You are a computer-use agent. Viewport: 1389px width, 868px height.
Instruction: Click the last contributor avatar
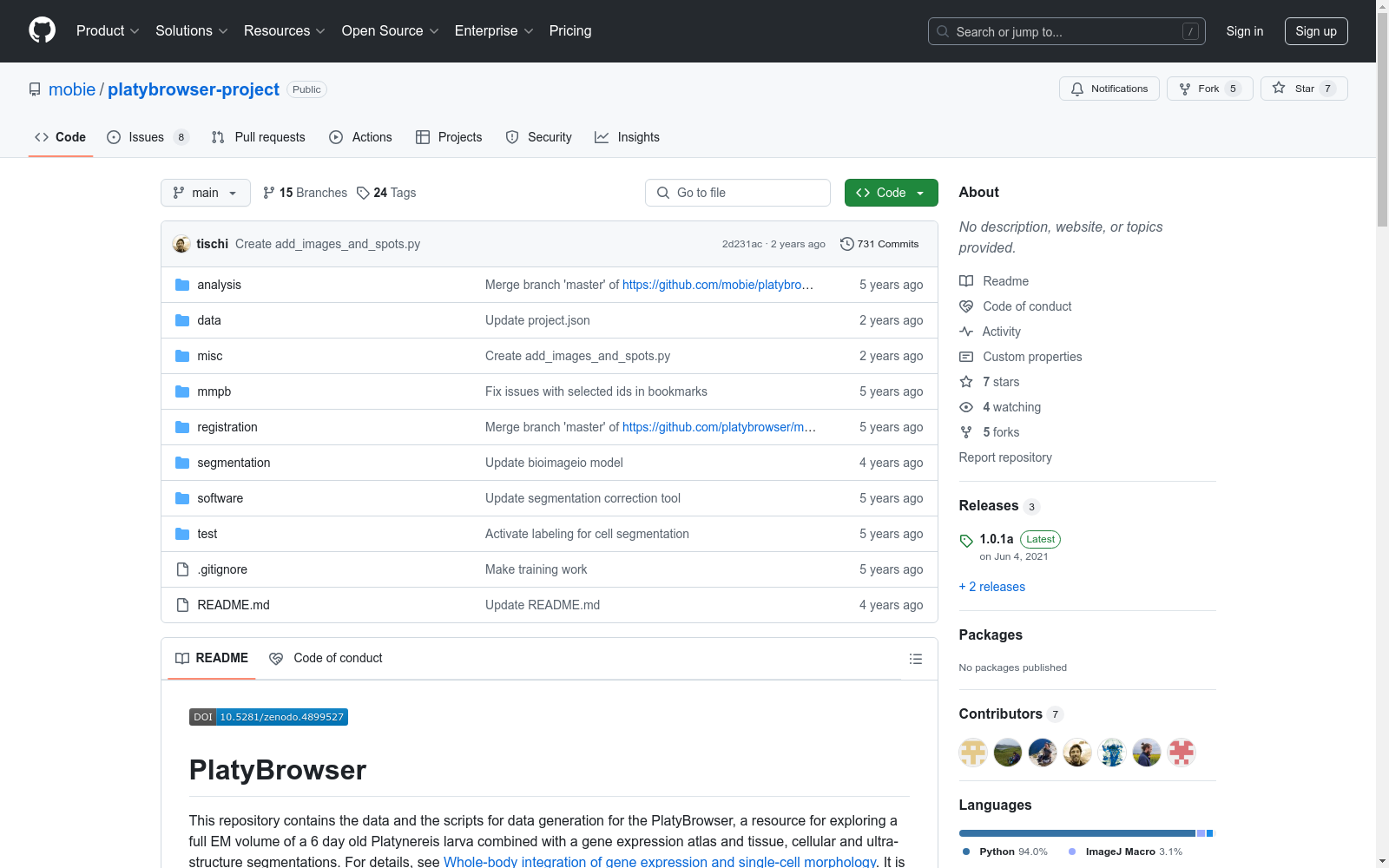coord(1182,753)
